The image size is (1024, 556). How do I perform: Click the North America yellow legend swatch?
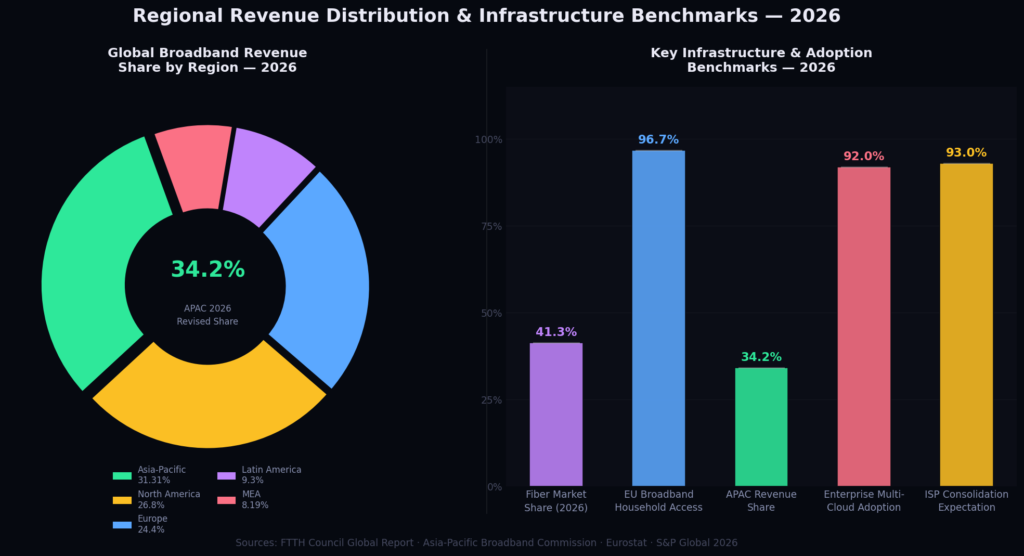coord(122,500)
